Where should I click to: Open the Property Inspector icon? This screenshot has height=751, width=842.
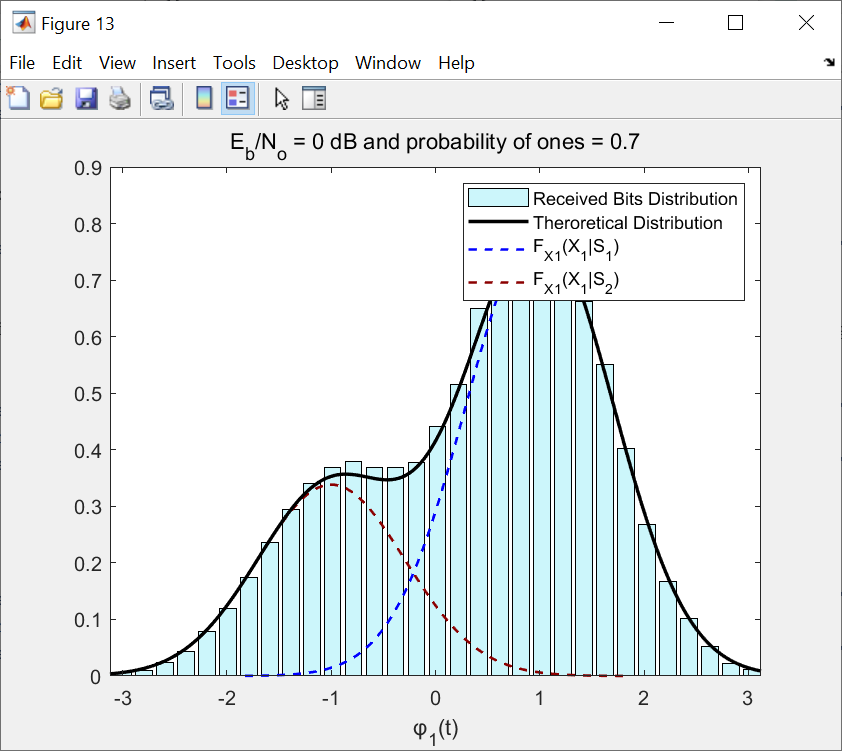(314, 99)
